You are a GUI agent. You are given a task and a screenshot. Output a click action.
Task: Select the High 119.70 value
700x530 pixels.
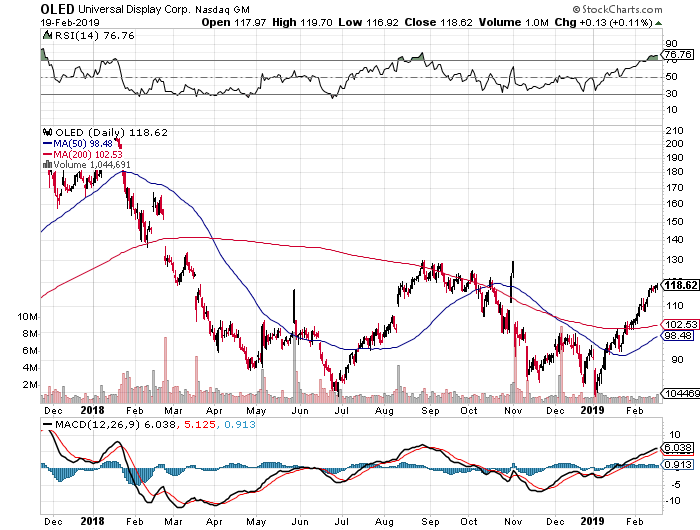302,22
